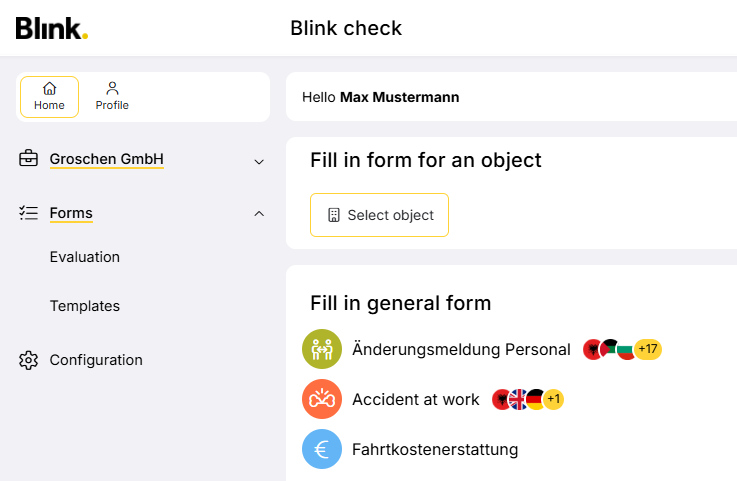Click the Groschen GmbH briefcase icon

tap(29, 160)
